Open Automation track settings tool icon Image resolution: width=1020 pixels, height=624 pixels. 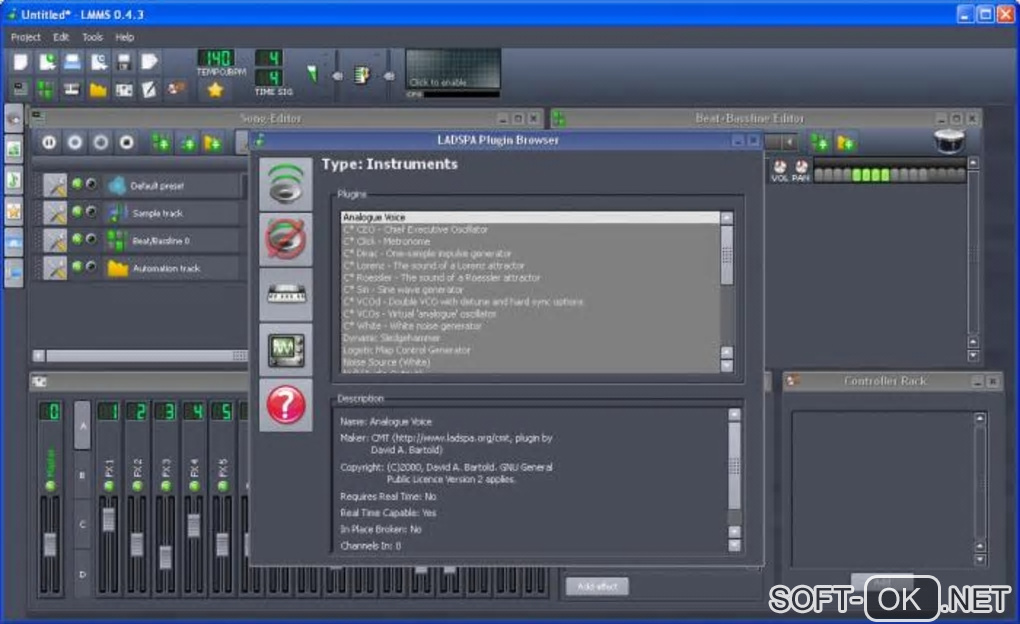[x=55, y=267]
